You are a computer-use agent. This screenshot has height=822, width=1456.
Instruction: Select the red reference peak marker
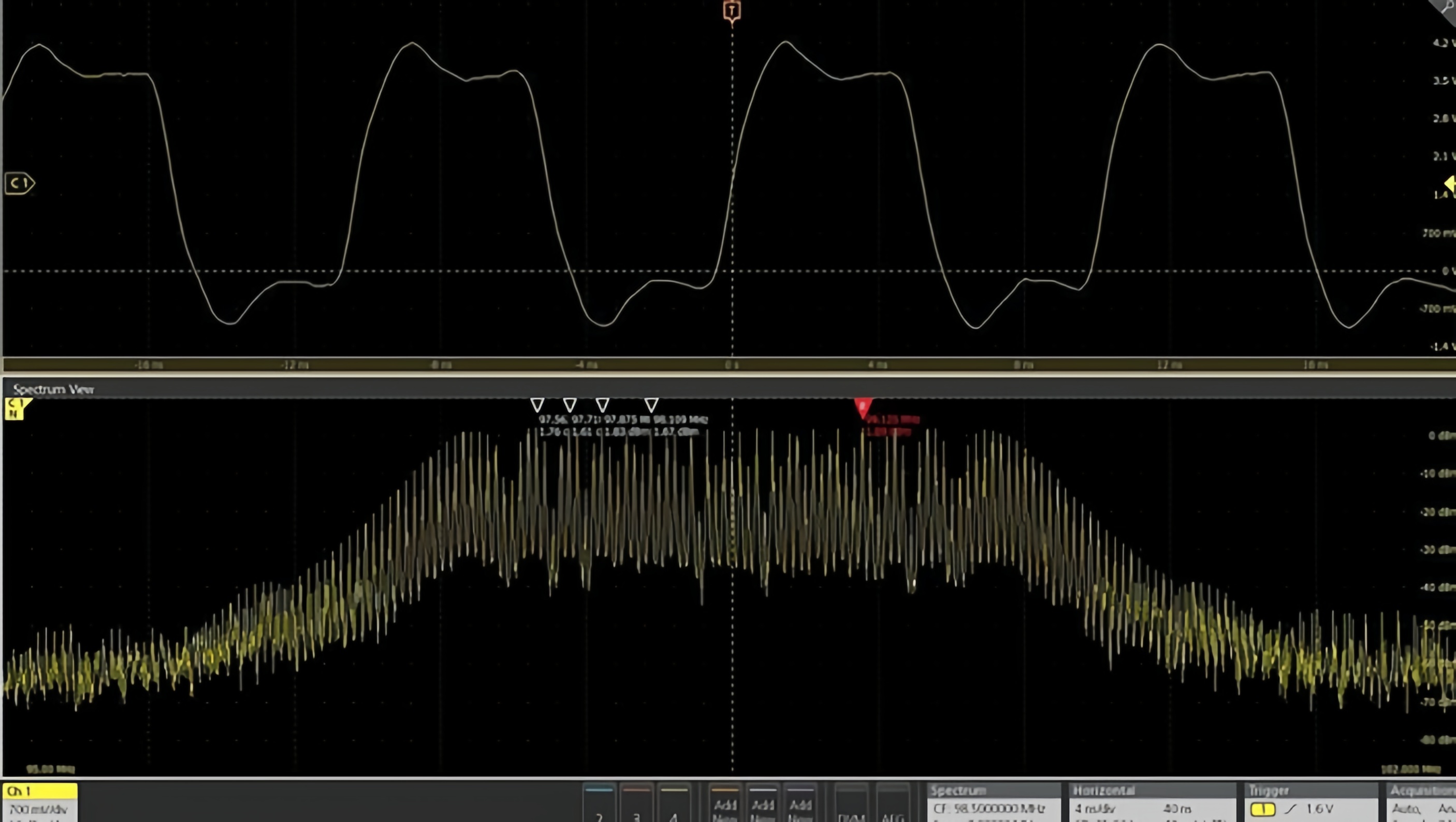tap(863, 407)
